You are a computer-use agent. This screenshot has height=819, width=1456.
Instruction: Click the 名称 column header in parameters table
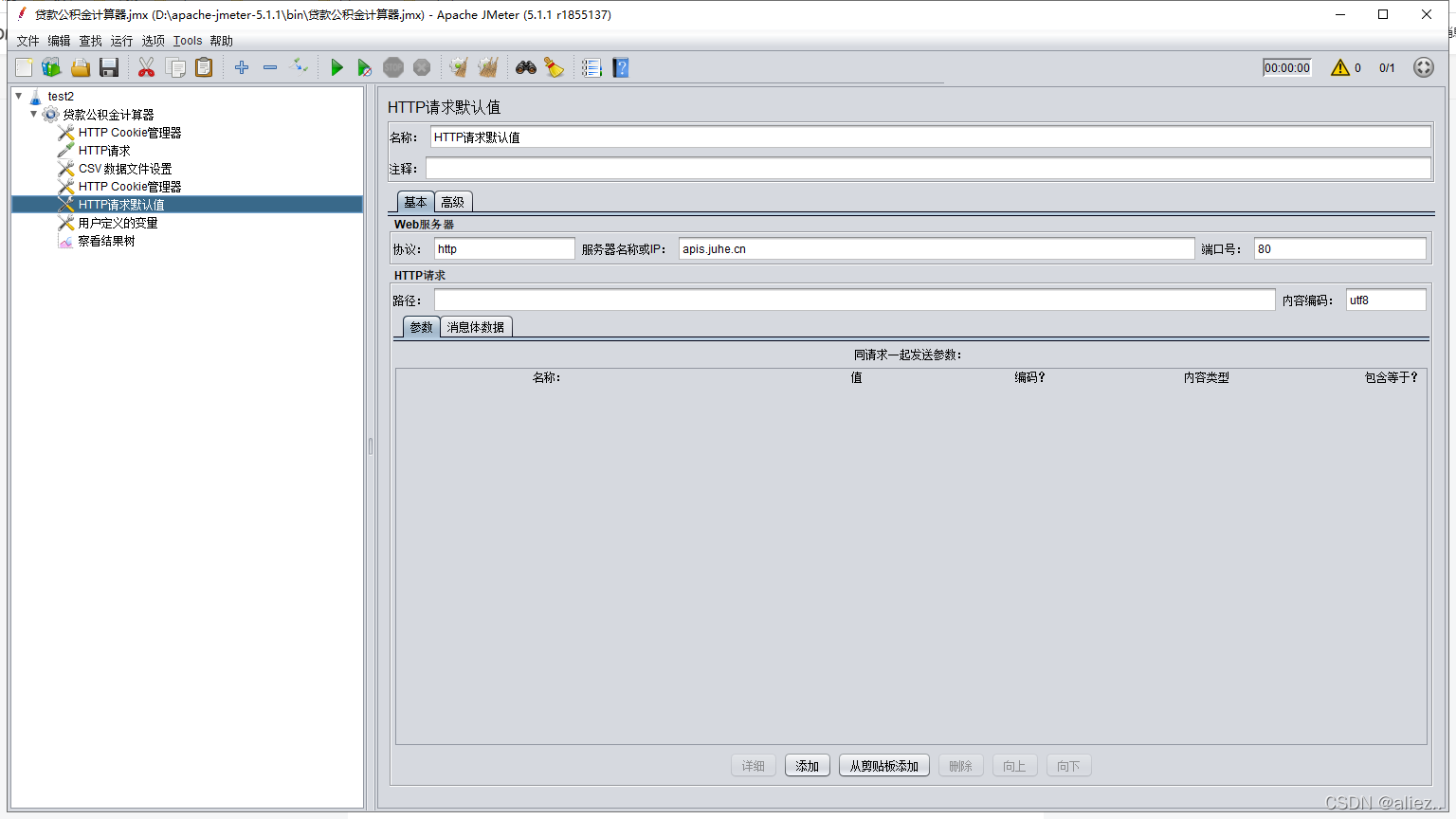(x=546, y=377)
